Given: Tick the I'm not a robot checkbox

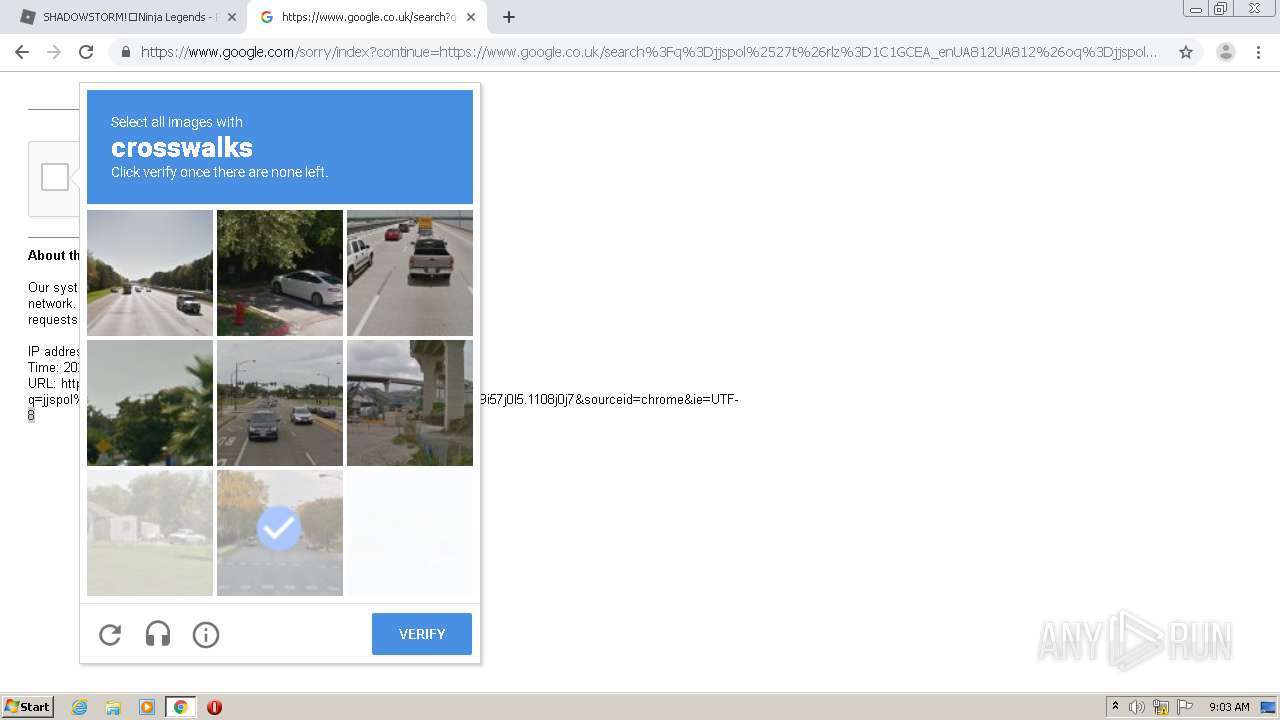Looking at the screenshot, I should tap(55, 177).
